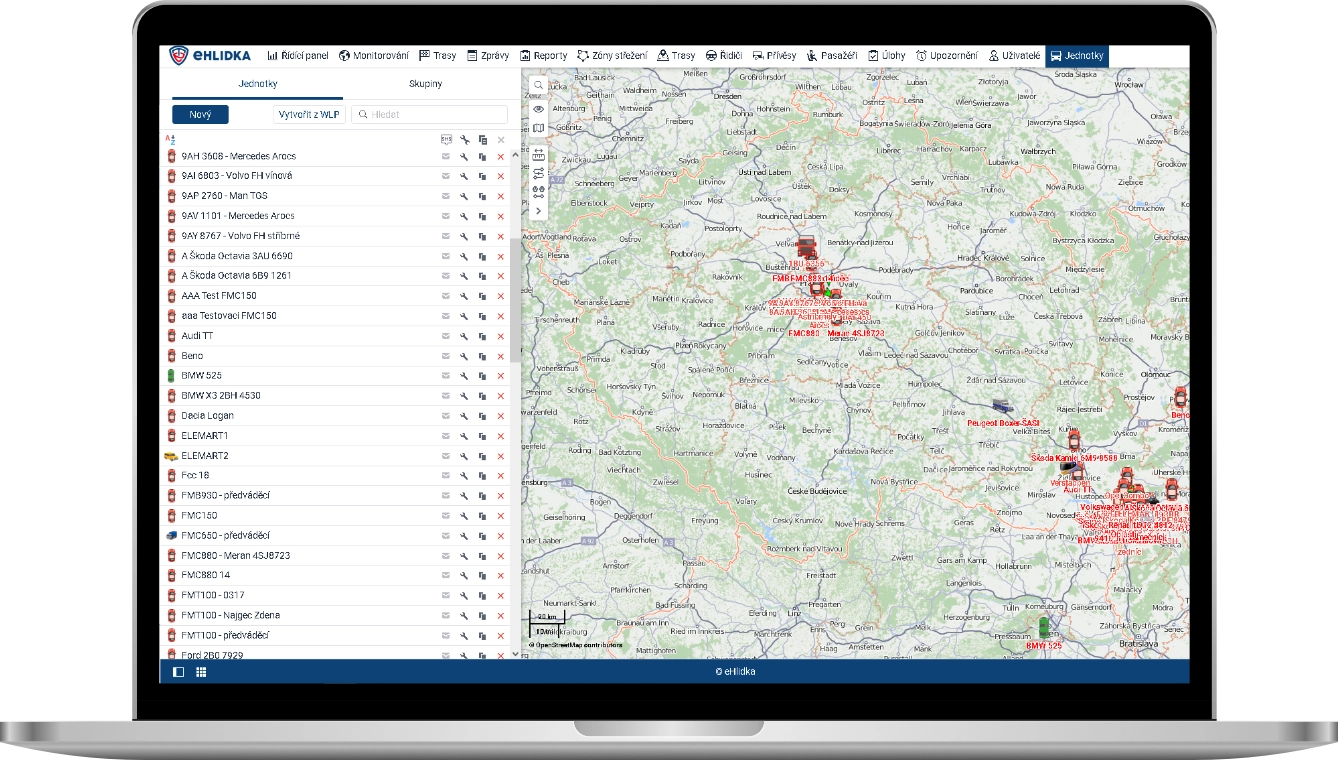Select the highlighted Jednotky menu item

(x=1077, y=56)
